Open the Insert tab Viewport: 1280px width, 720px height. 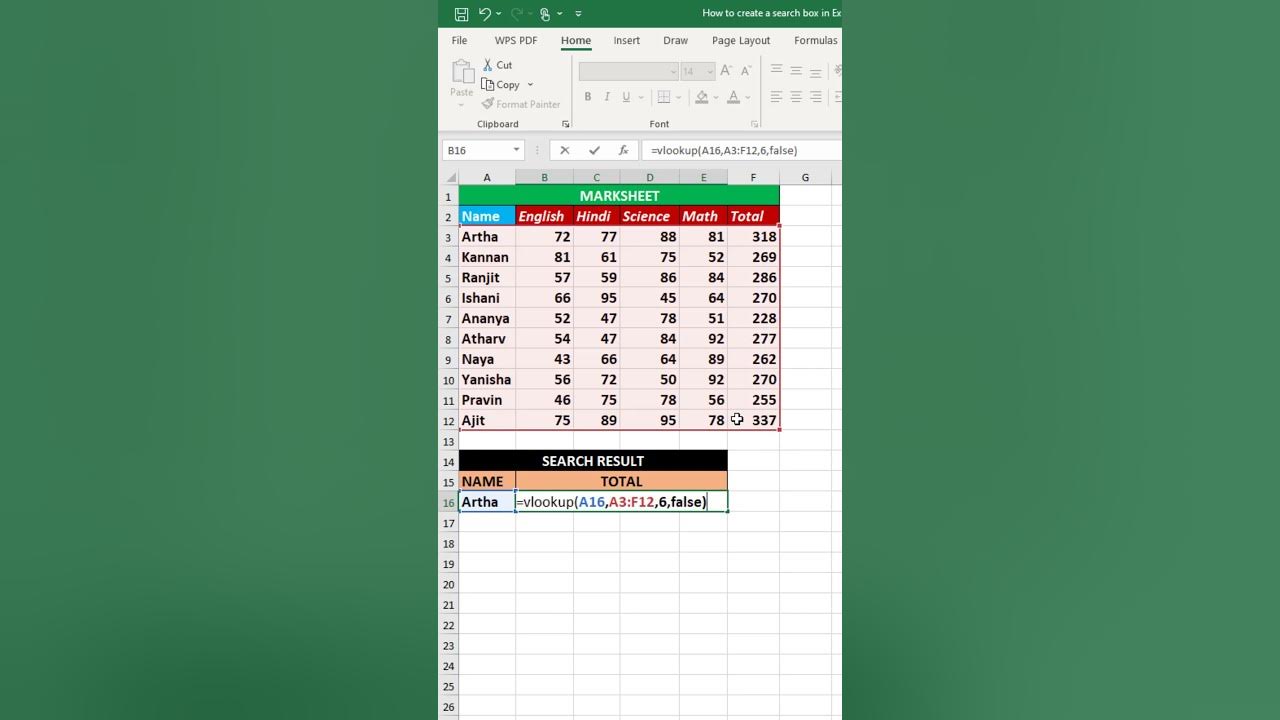click(627, 41)
